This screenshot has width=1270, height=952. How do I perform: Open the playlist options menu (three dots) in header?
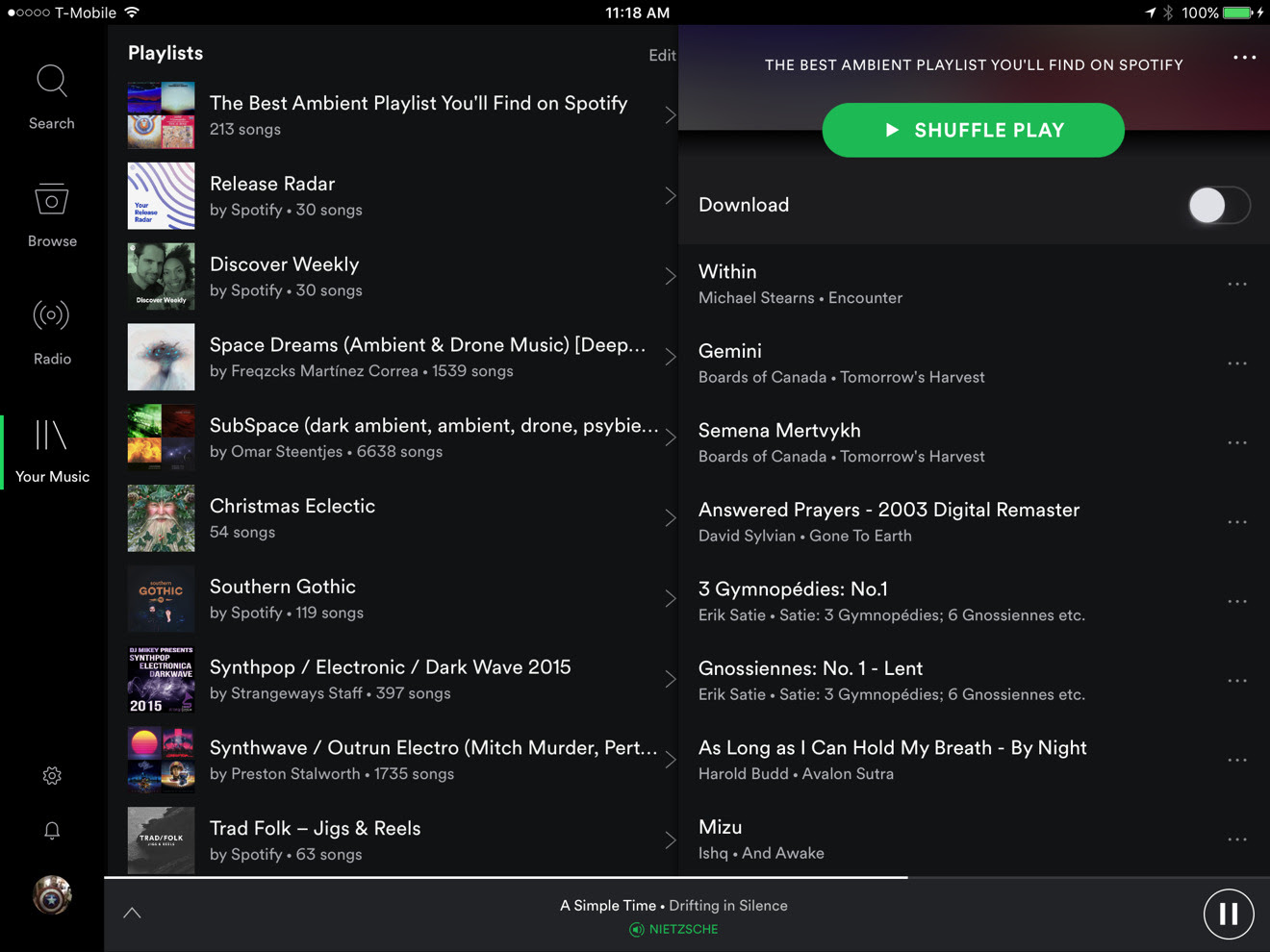[1244, 58]
